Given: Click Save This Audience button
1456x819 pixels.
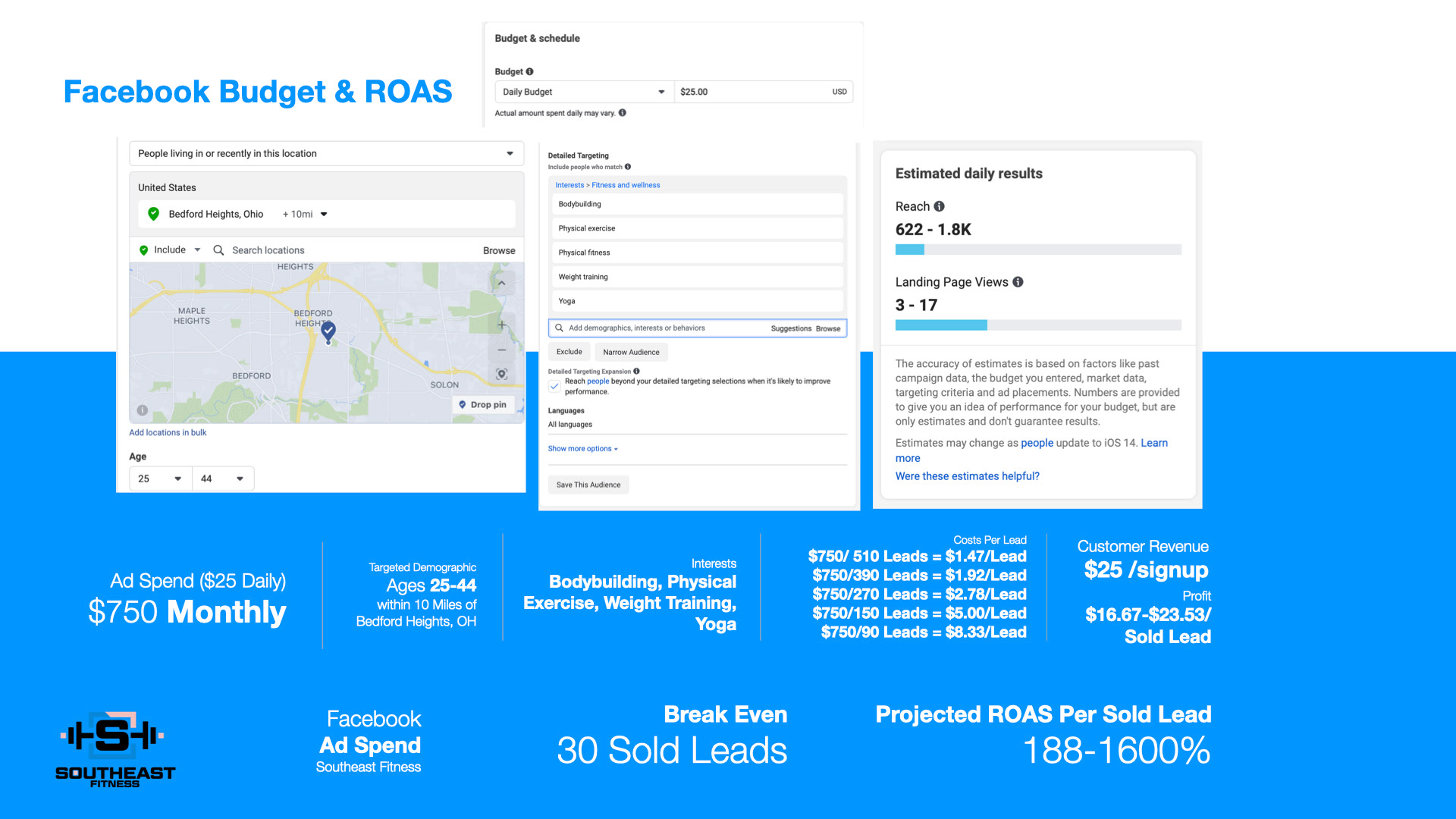Looking at the screenshot, I should 588,485.
